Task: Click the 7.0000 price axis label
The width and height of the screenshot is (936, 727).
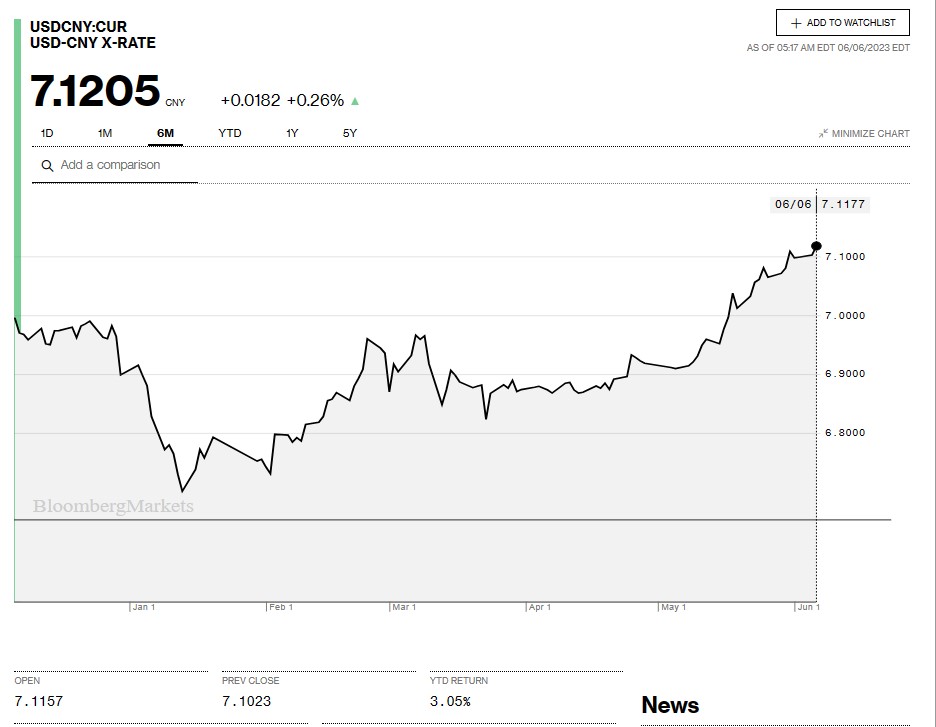Action: pos(845,316)
